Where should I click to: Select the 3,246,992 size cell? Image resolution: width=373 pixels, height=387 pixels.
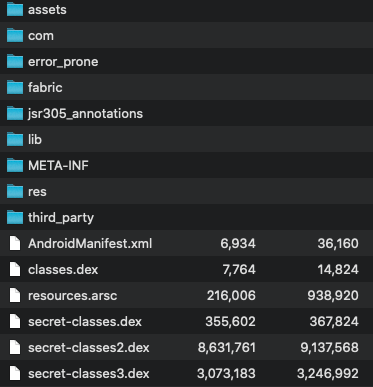point(328,374)
